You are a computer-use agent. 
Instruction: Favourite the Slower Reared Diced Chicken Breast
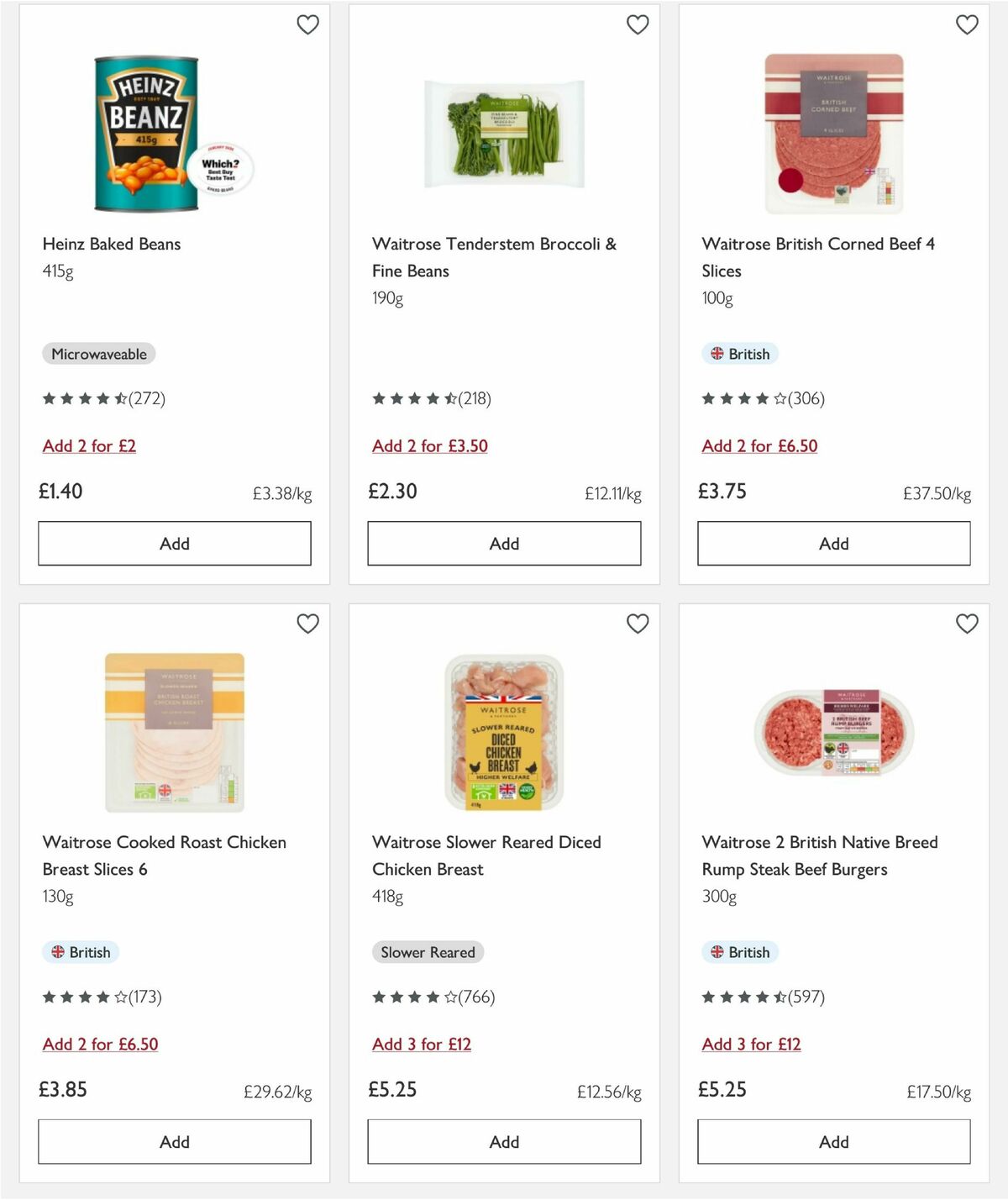pos(638,624)
